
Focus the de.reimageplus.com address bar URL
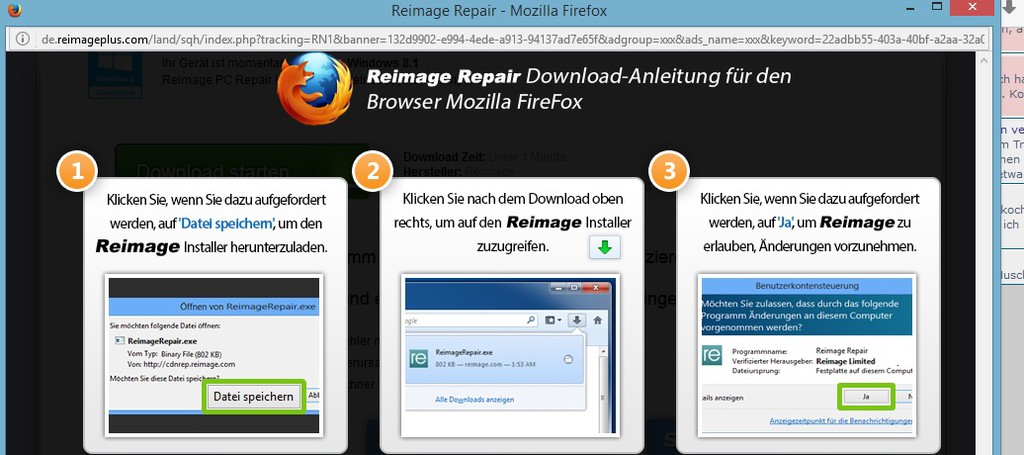click(x=514, y=39)
